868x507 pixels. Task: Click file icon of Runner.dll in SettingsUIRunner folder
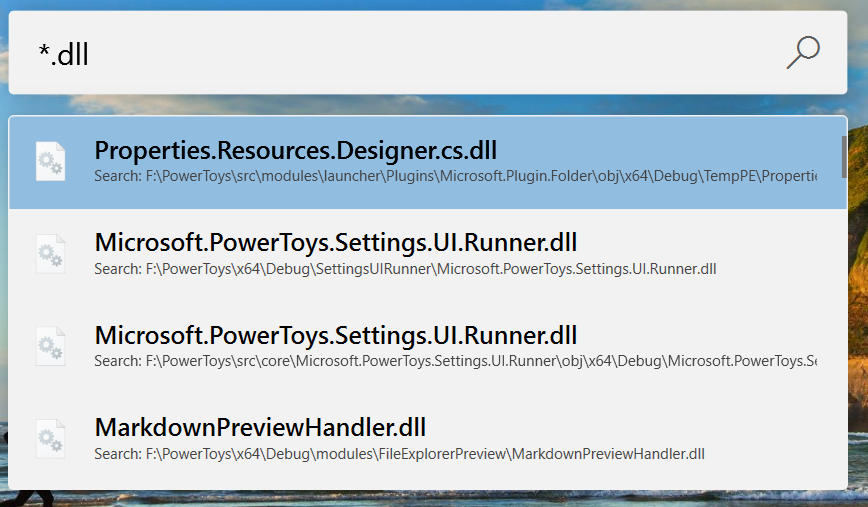coord(50,254)
